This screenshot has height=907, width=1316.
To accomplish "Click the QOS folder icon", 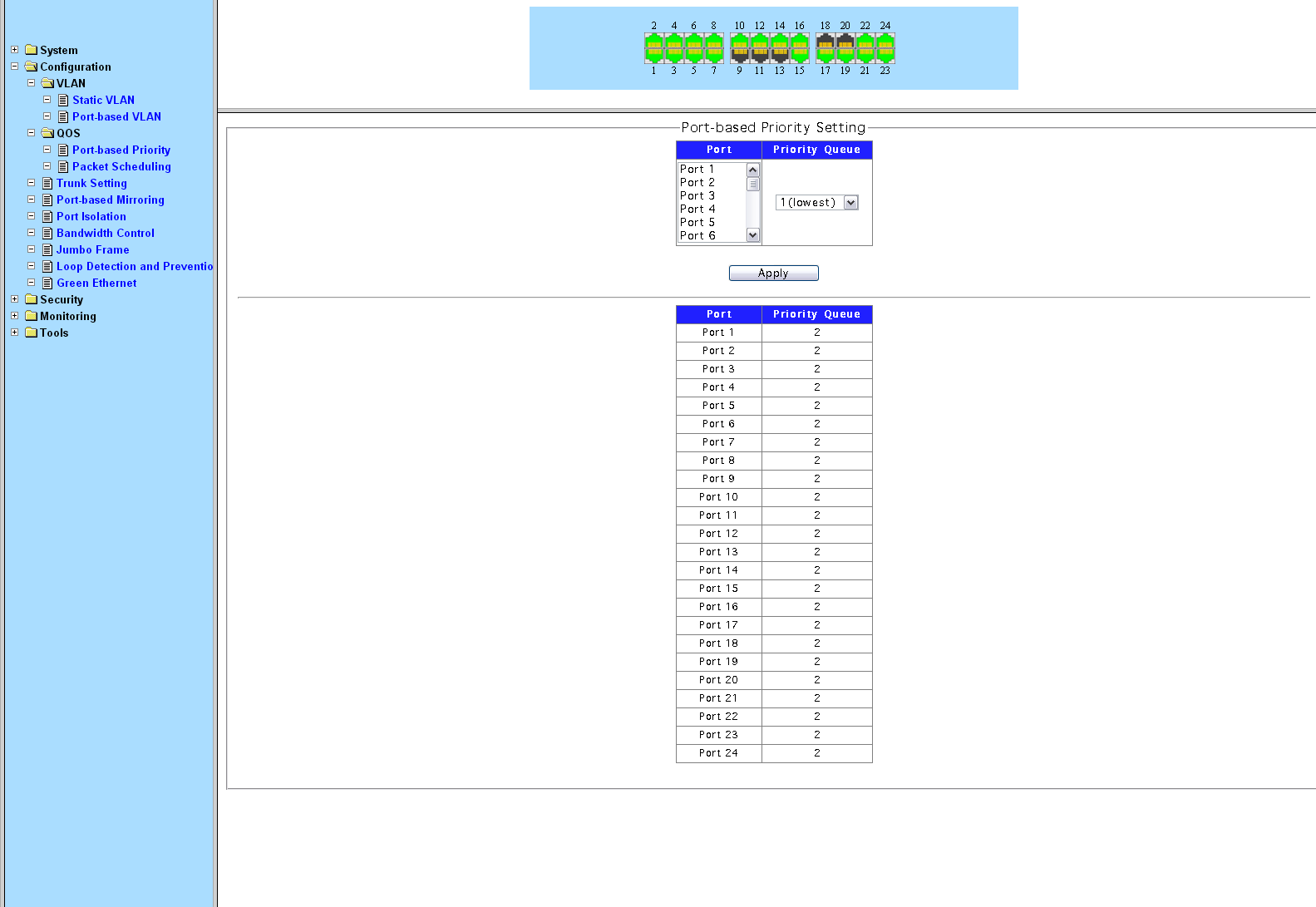I will click(47, 133).
